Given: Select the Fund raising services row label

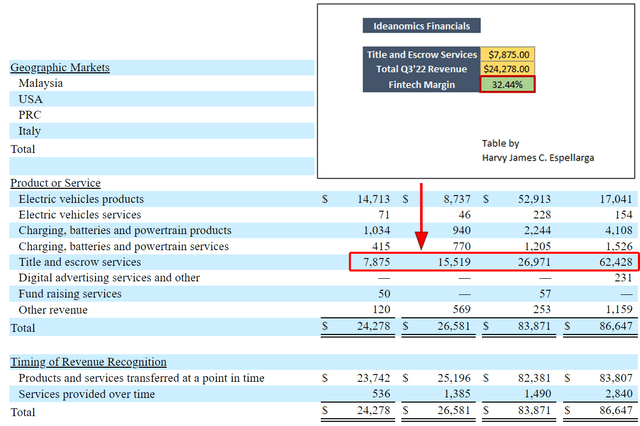Looking at the screenshot, I should [70, 294].
